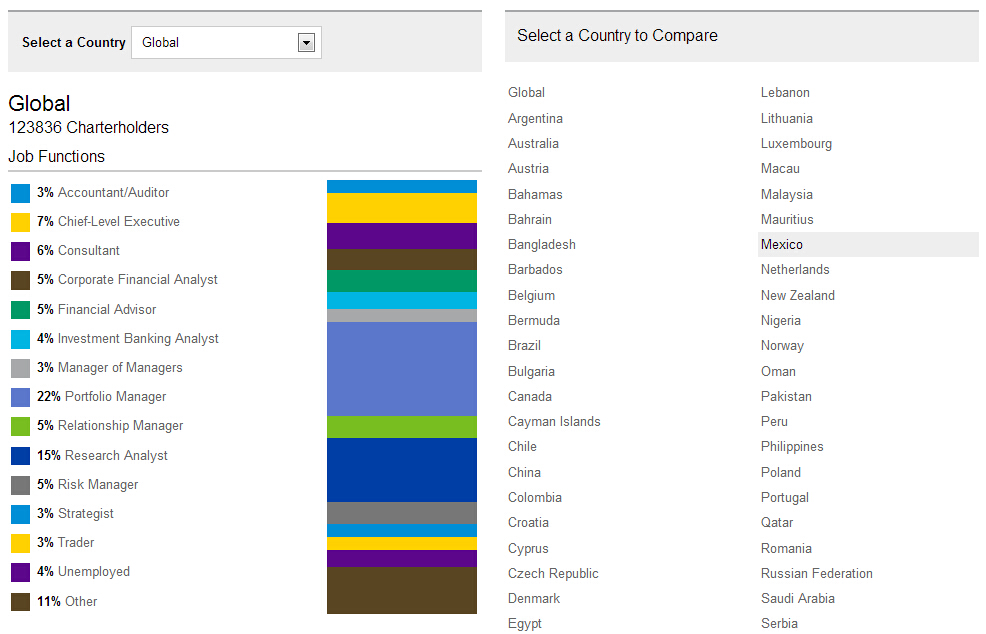This screenshot has height=634, width=986.
Task: Click the Global country selection box
Action: pyautogui.click(x=216, y=43)
